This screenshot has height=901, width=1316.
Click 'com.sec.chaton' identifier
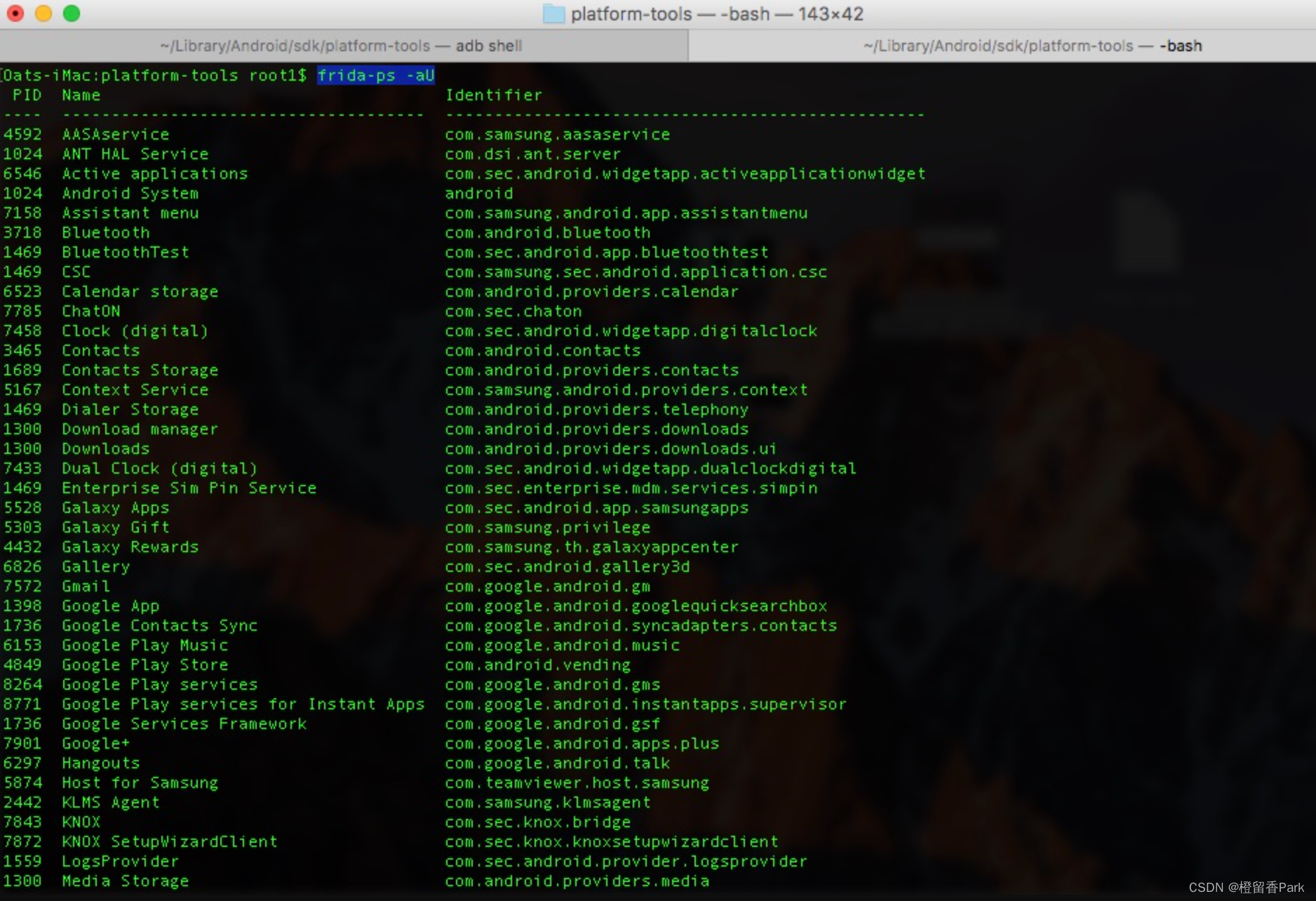[x=513, y=311]
